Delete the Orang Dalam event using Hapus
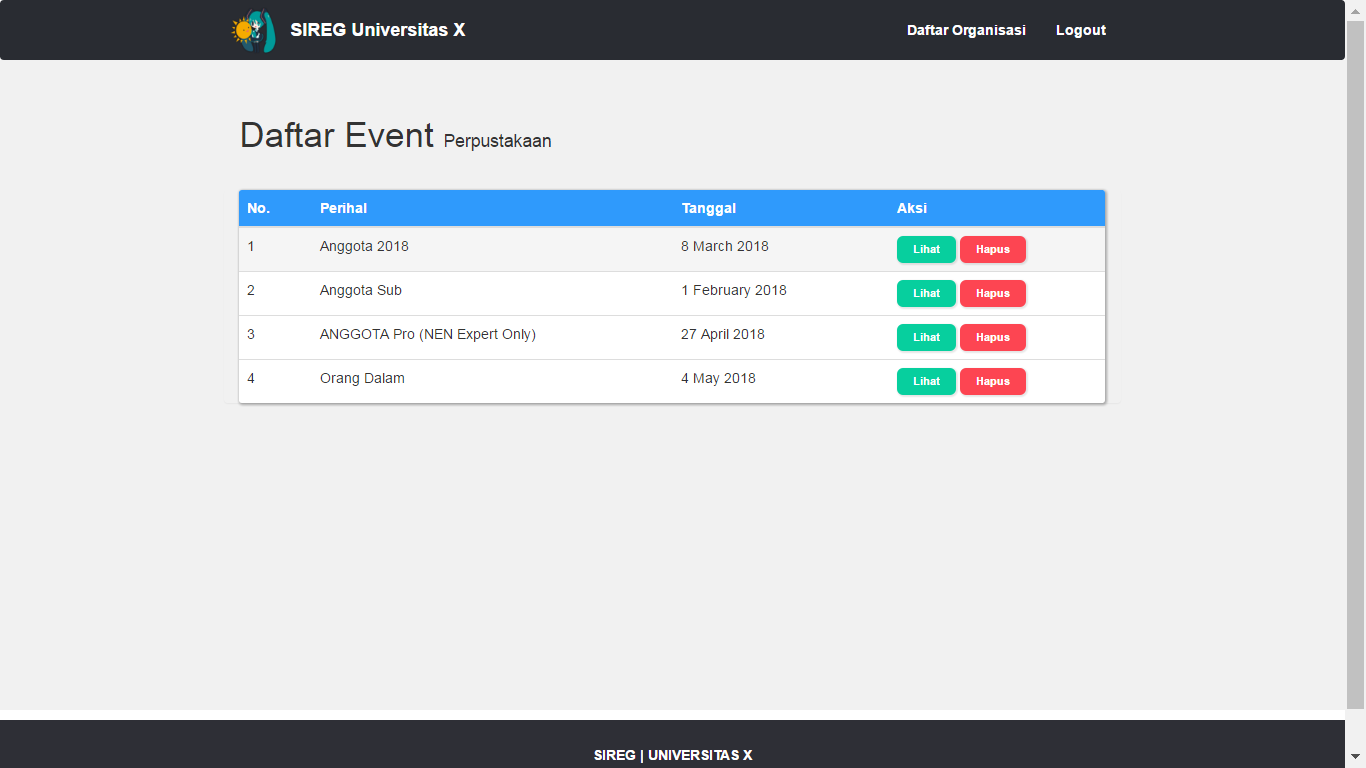 (992, 381)
